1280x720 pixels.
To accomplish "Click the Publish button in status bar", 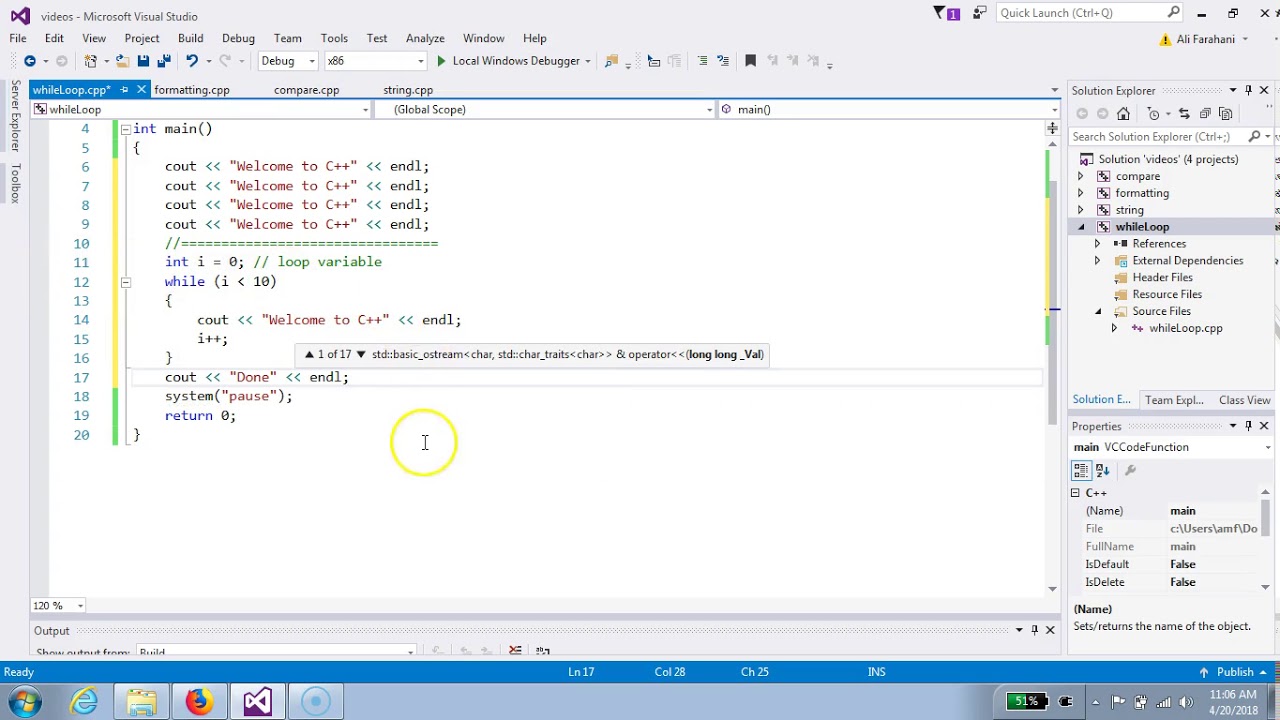I will click(1235, 672).
